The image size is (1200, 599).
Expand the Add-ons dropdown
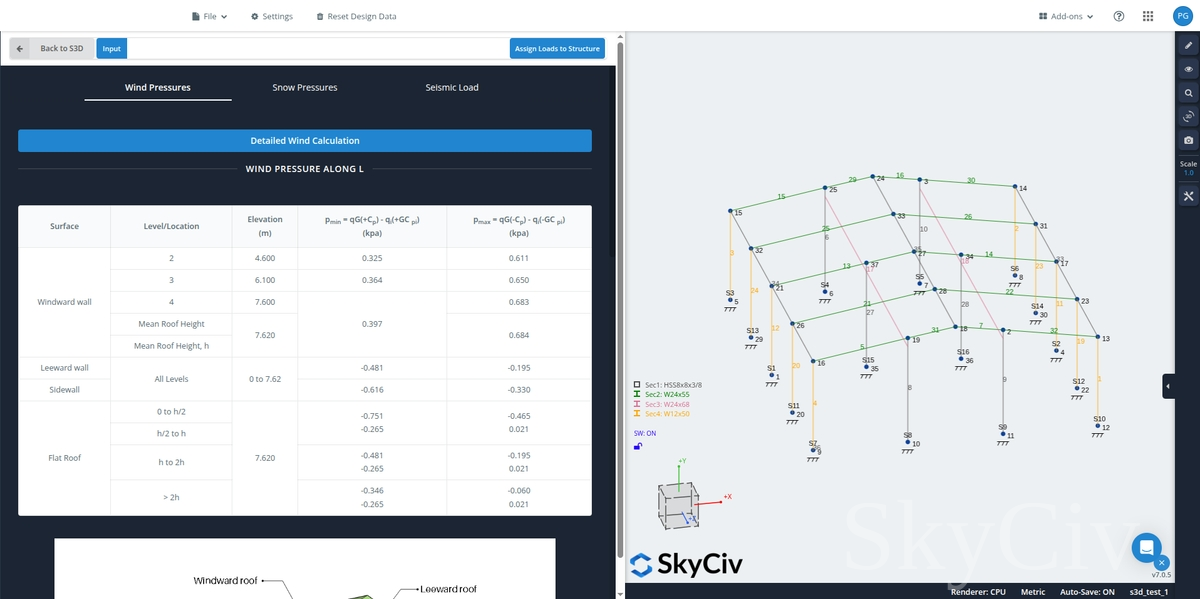(1066, 17)
